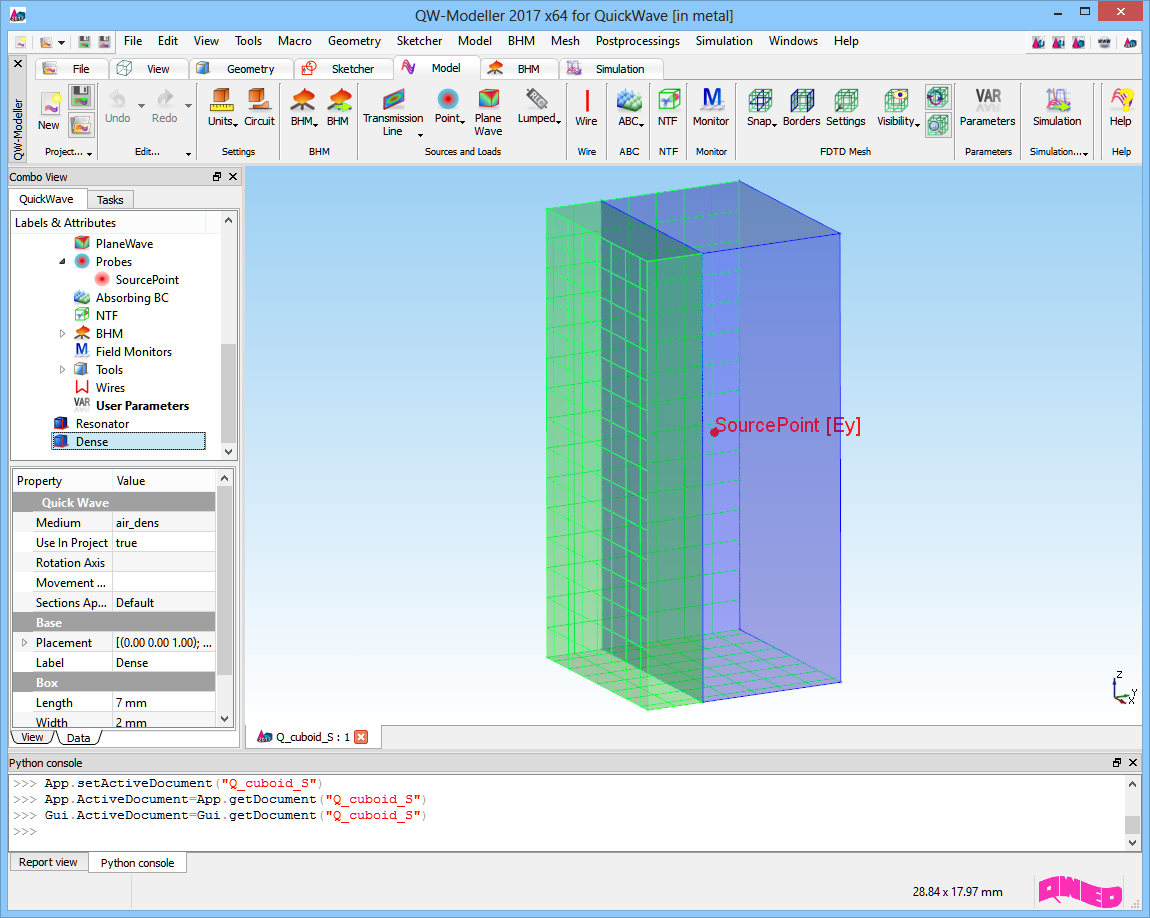Select the SourcePoint tree item
Screen dimensions: 1150x918
[x=147, y=279]
